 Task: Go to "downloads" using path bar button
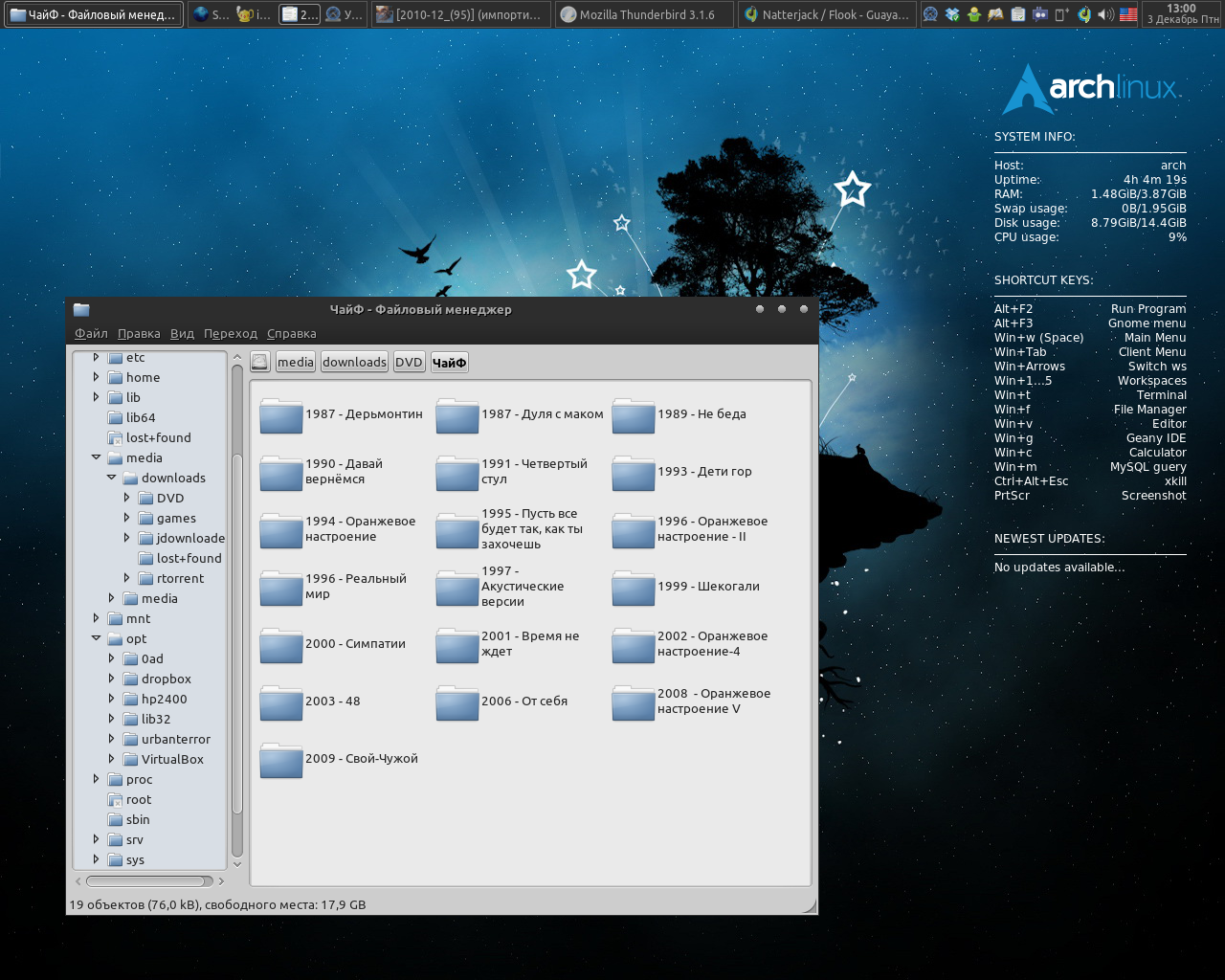pos(354,362)
